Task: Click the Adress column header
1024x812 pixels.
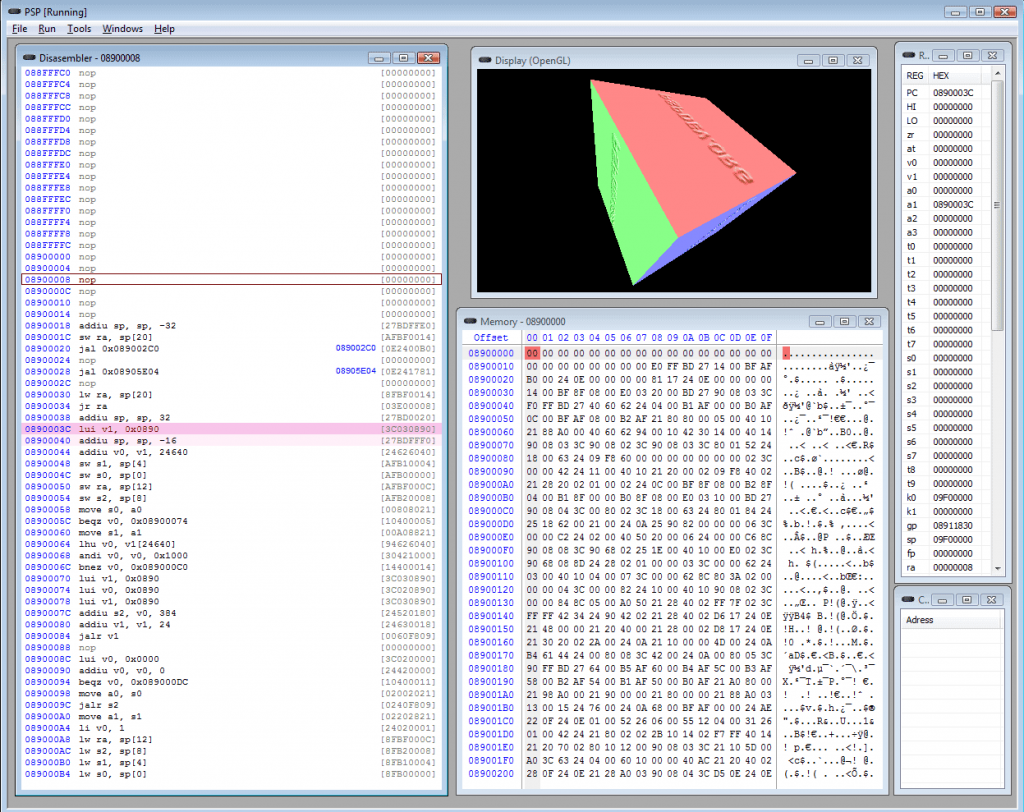Action: tap(918, 620)
